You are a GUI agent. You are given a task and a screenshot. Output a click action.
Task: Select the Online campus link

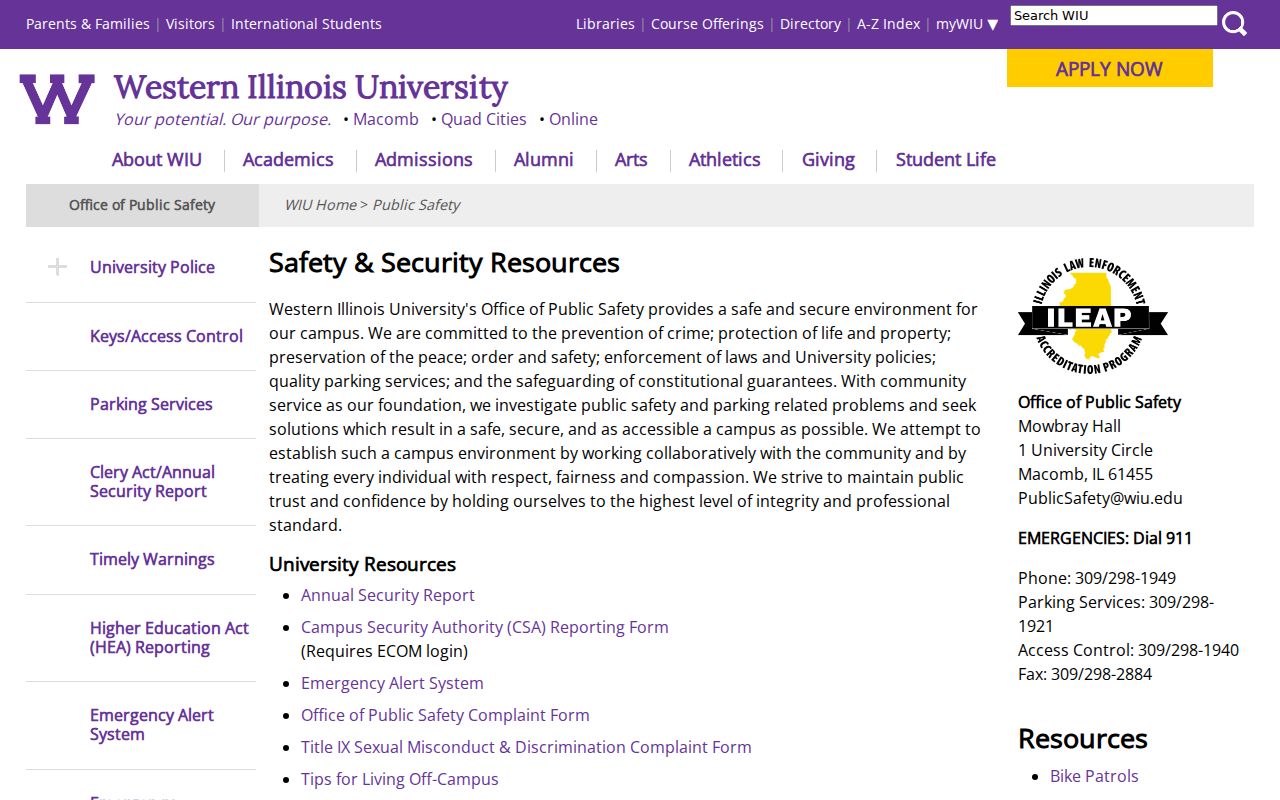[573, 119]
